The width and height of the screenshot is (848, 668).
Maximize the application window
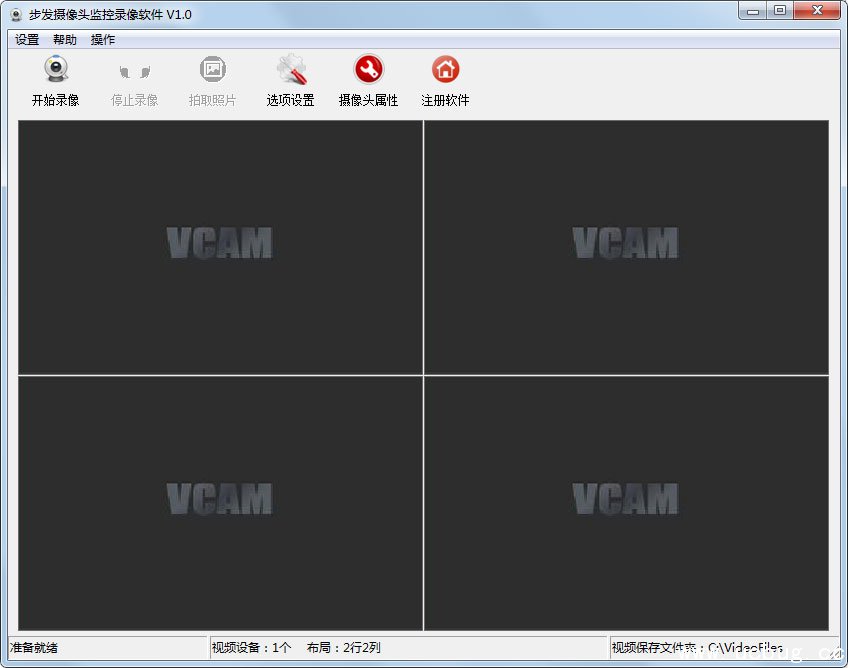coord(780,11)
